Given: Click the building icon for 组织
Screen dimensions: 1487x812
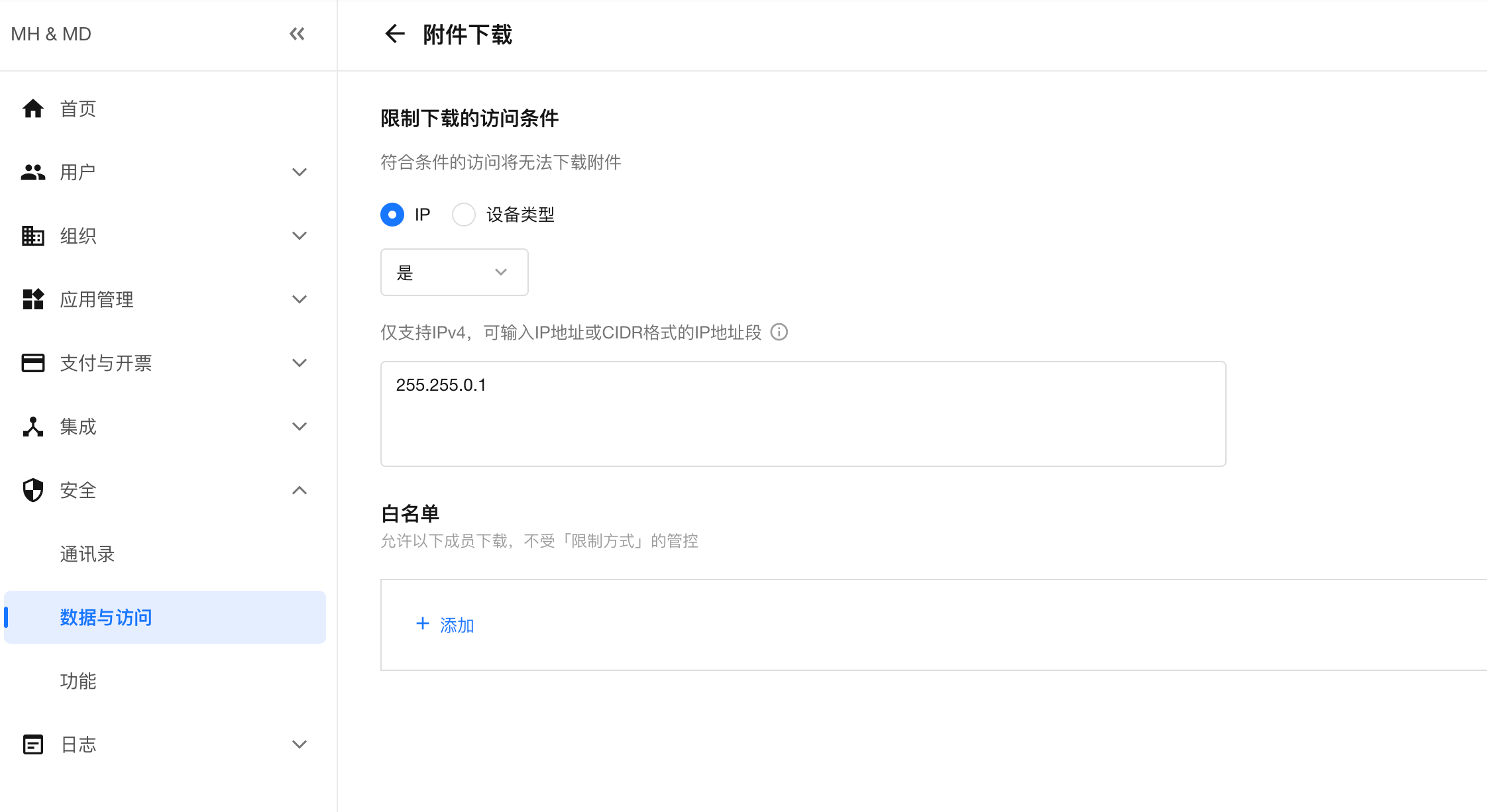Looking at the screenshot, I should 33,236.
